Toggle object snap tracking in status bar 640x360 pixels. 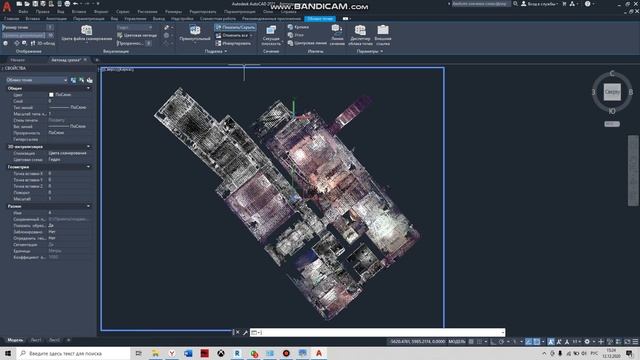[x=529, y=342]
